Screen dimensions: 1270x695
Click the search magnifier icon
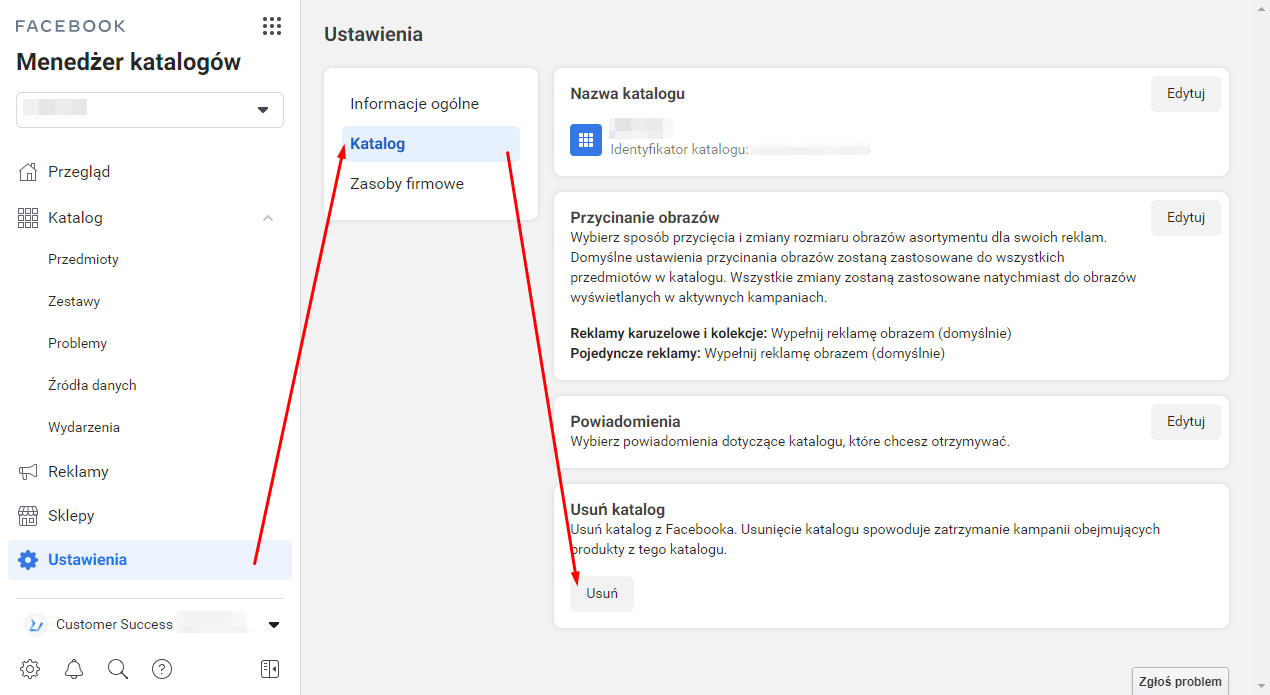pos(118,669)
